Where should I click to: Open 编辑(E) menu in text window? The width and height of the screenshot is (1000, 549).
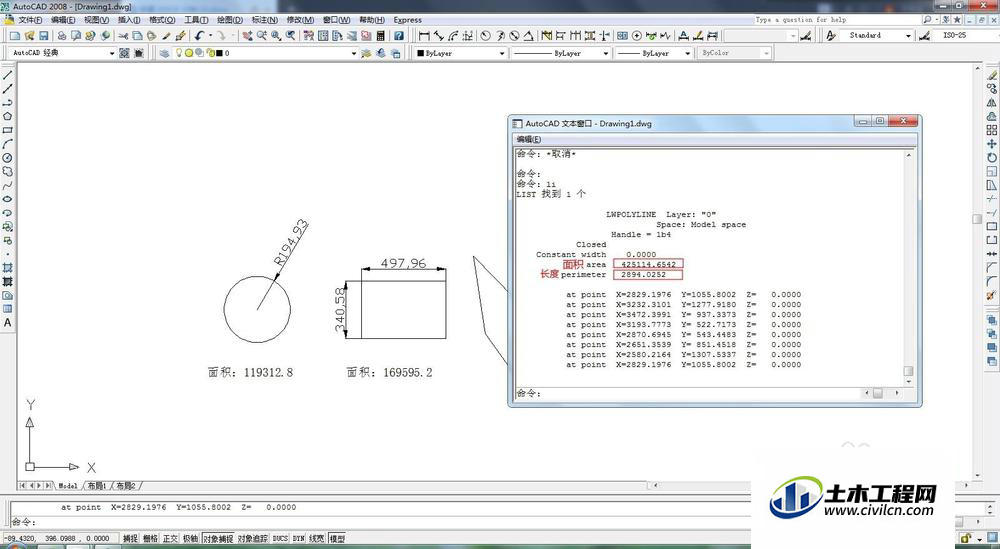529,139
